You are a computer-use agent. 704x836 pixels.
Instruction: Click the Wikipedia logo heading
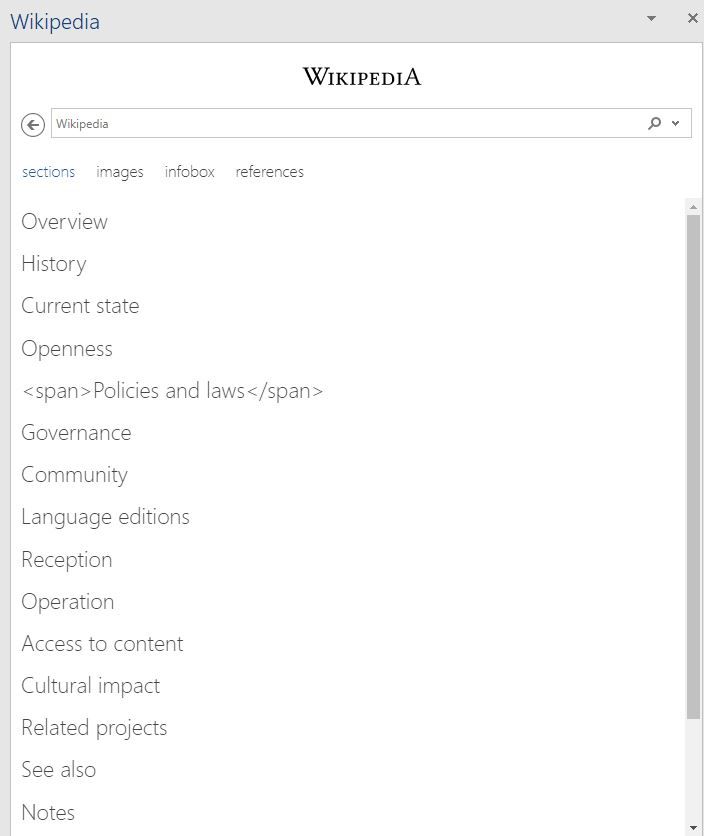[x=362, y=77]
